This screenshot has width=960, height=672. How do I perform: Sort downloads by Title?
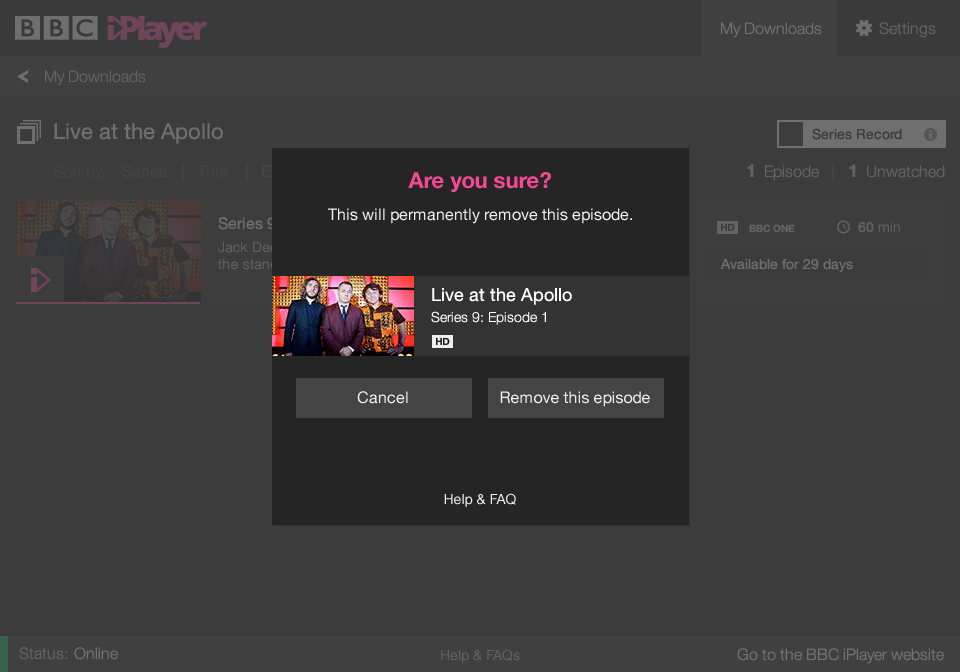pos(212,172)
